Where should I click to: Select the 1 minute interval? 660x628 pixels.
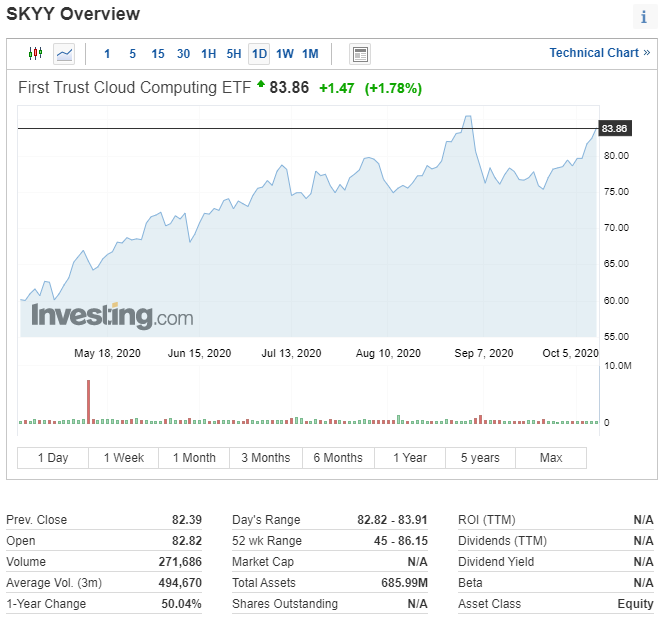click(x=107, y=54)
